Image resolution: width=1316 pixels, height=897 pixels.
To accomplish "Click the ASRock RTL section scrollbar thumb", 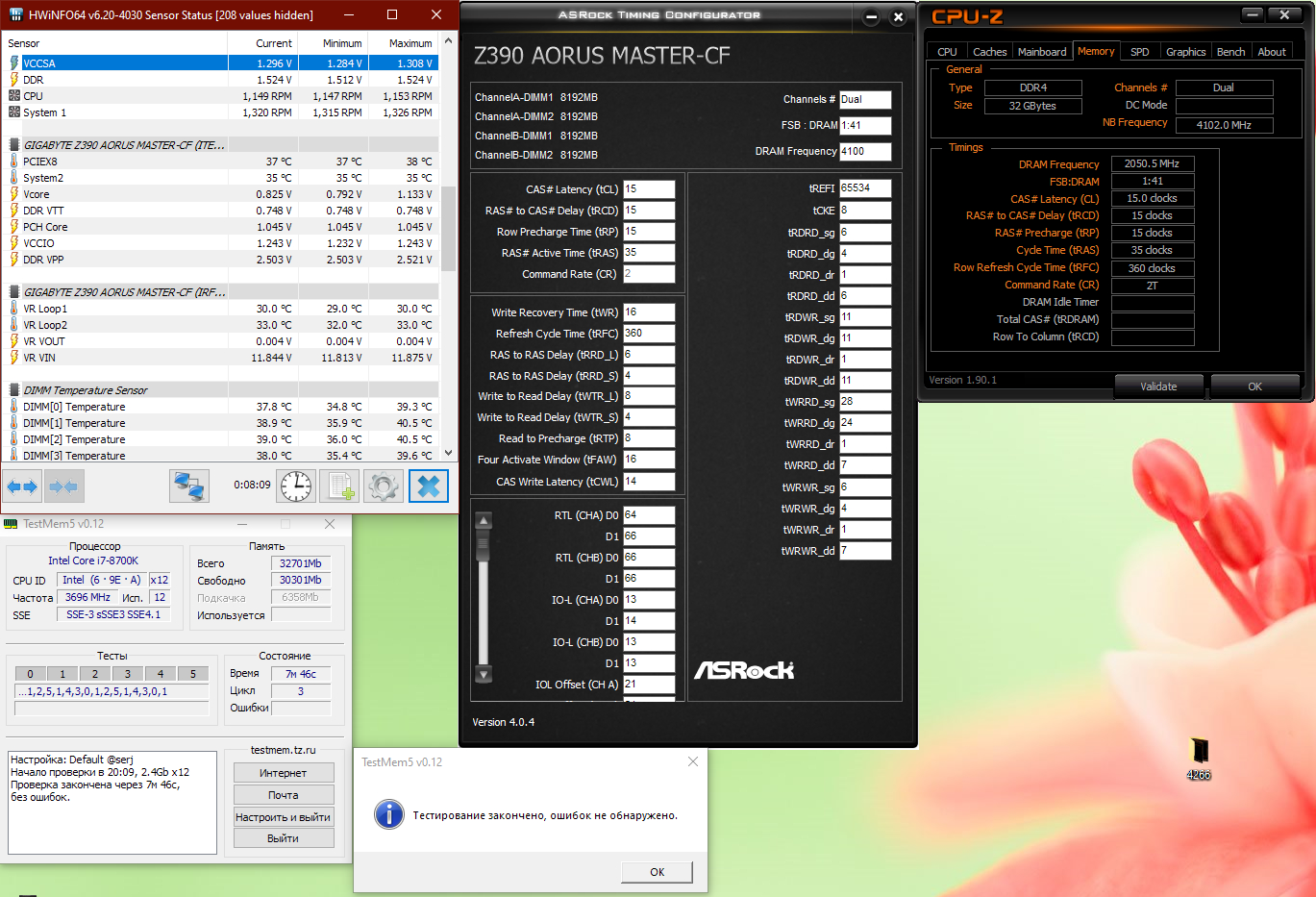I will [484, 546].
